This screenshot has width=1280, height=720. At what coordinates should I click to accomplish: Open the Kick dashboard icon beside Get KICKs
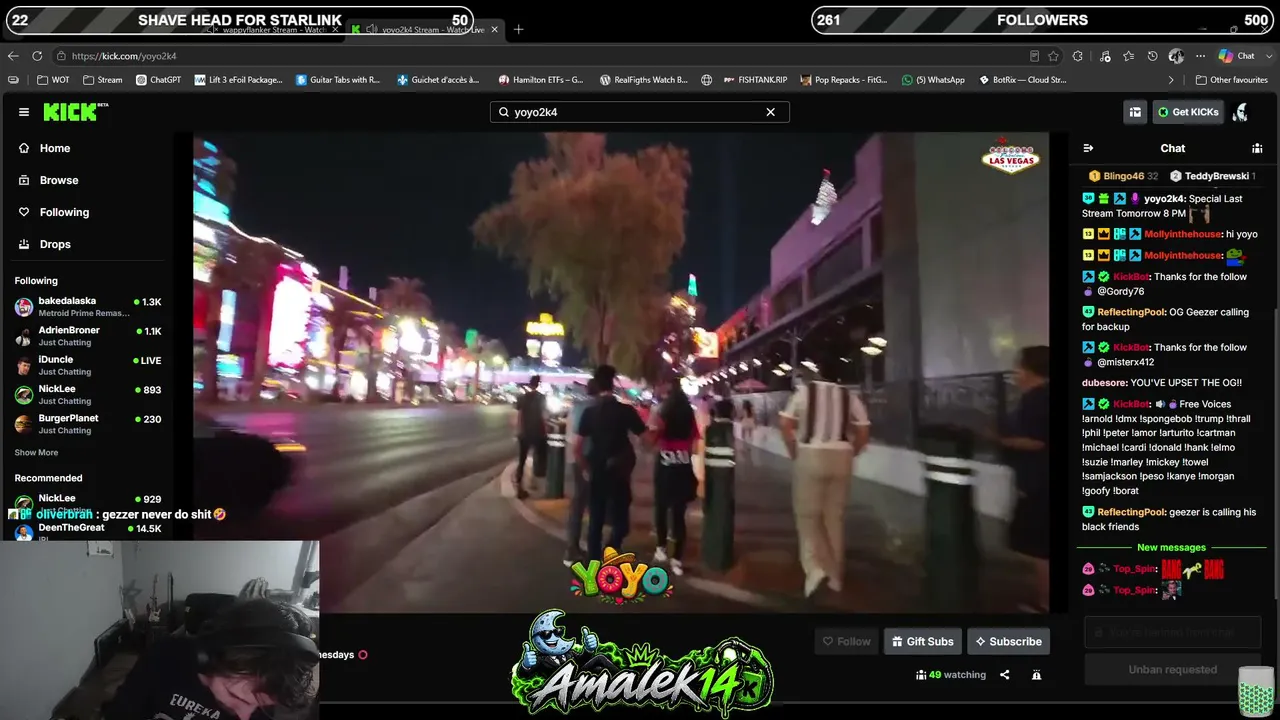click(x=1135, y=112)
